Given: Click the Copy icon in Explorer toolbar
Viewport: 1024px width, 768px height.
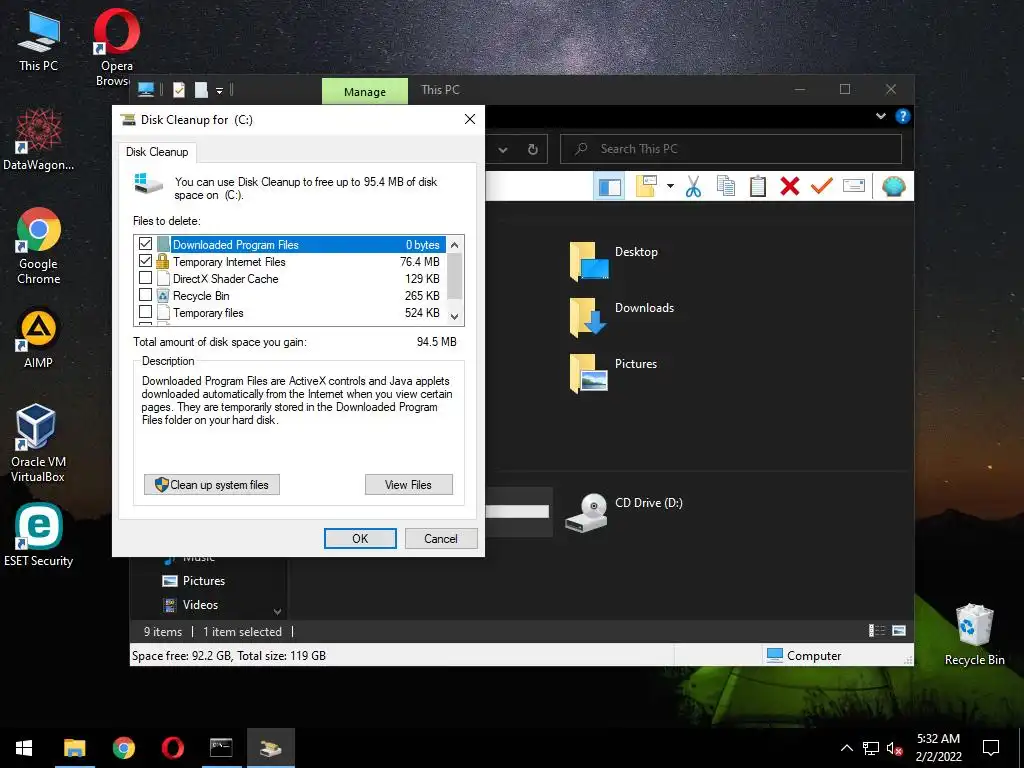Looking at the screenshot, I should point(726,187).
